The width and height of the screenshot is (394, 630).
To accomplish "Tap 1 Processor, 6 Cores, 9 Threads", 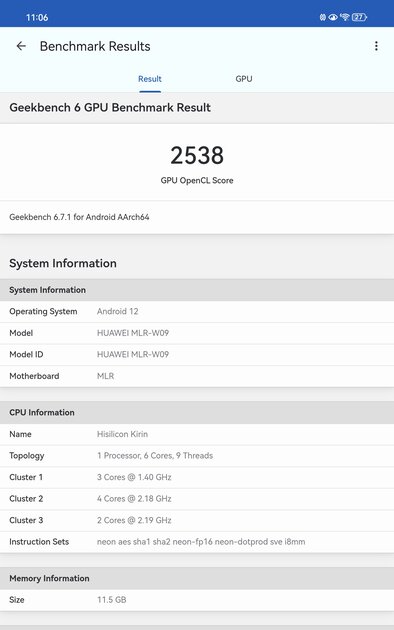I will point(155,456).
